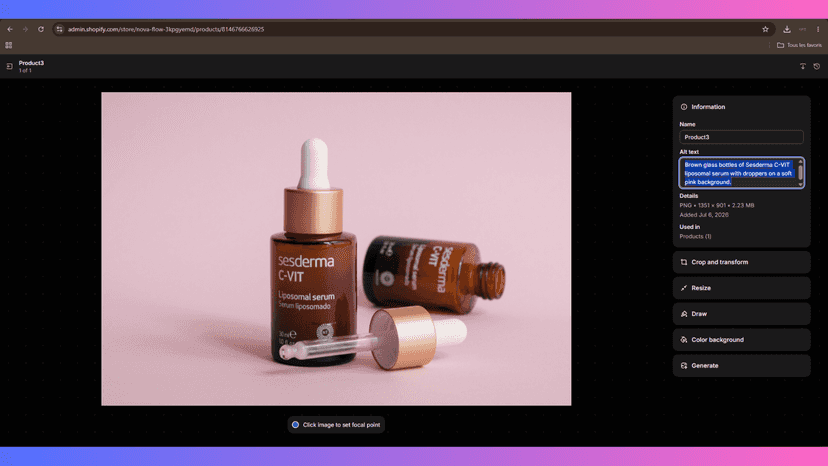Click the Name field containing Product3
This screenshot has width=828, height=466.
click(741, 137)
